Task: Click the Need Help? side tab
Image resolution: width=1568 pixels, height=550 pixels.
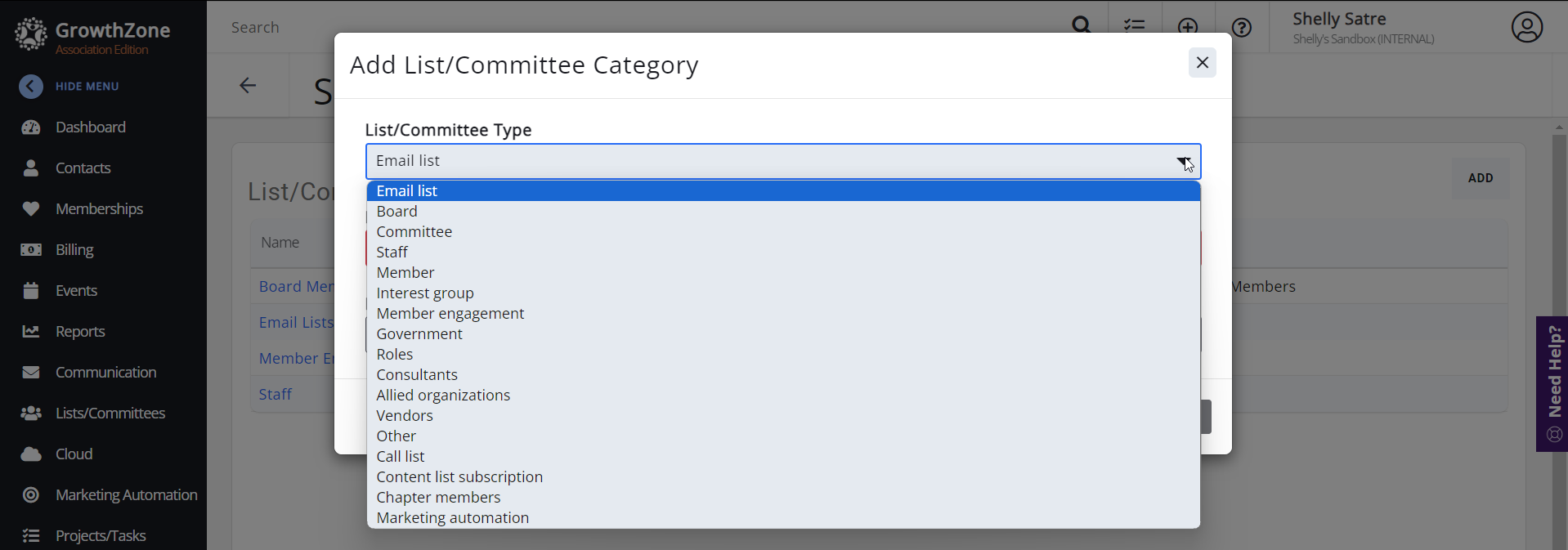Action: click(1552, 383)
